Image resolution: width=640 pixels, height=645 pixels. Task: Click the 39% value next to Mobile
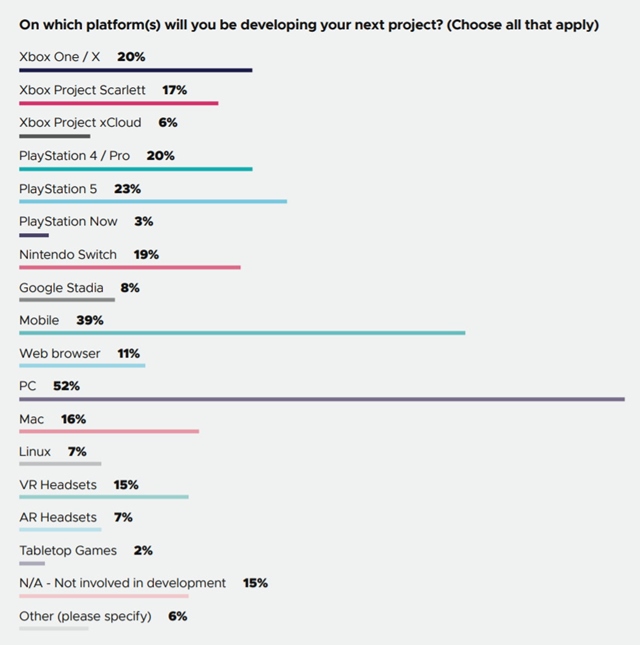click(90, 320)
